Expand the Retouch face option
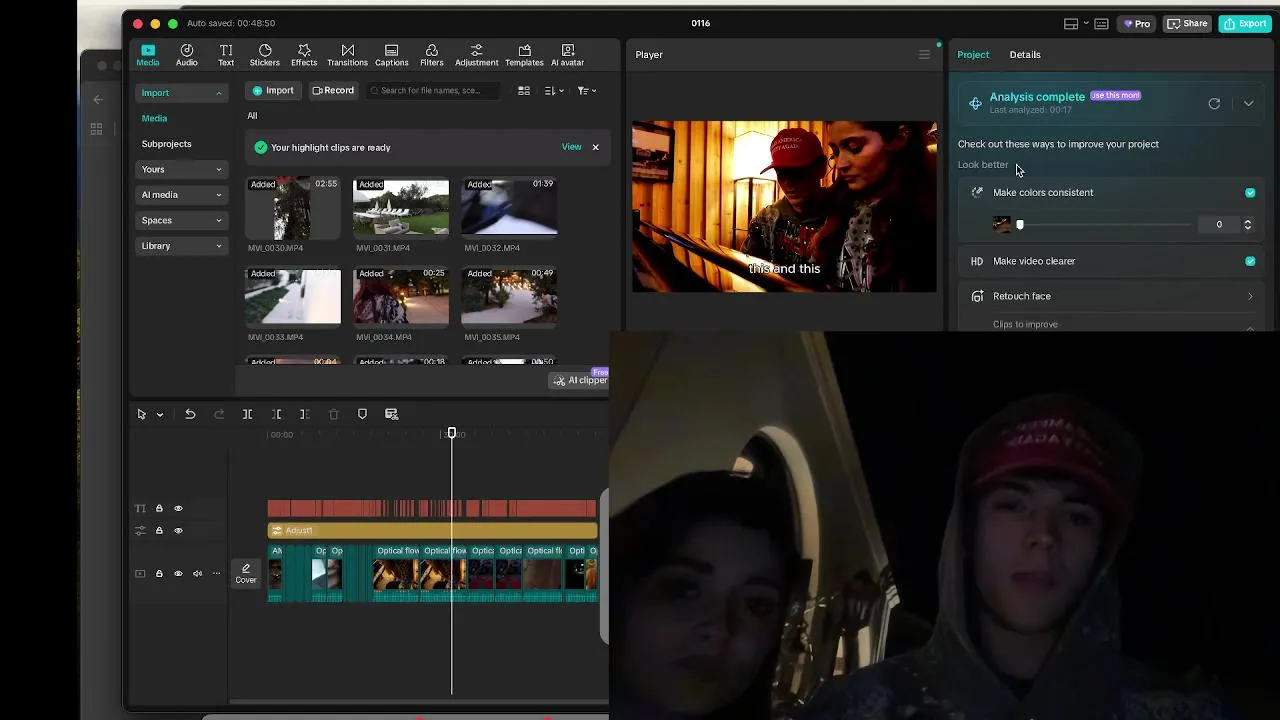The width and height of the screenshot is (1280, 720). [1250, 296]
